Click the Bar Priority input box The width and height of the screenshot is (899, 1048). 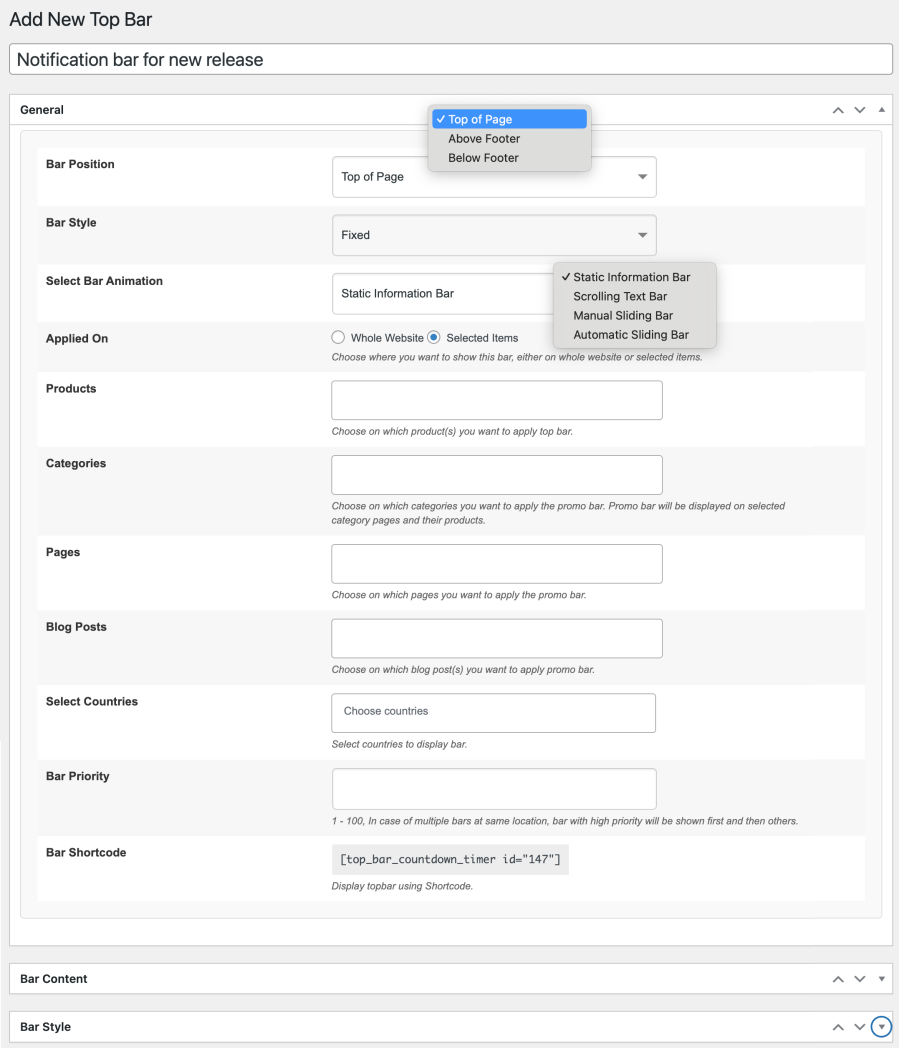pyautogui.click(x=494, y=789)
